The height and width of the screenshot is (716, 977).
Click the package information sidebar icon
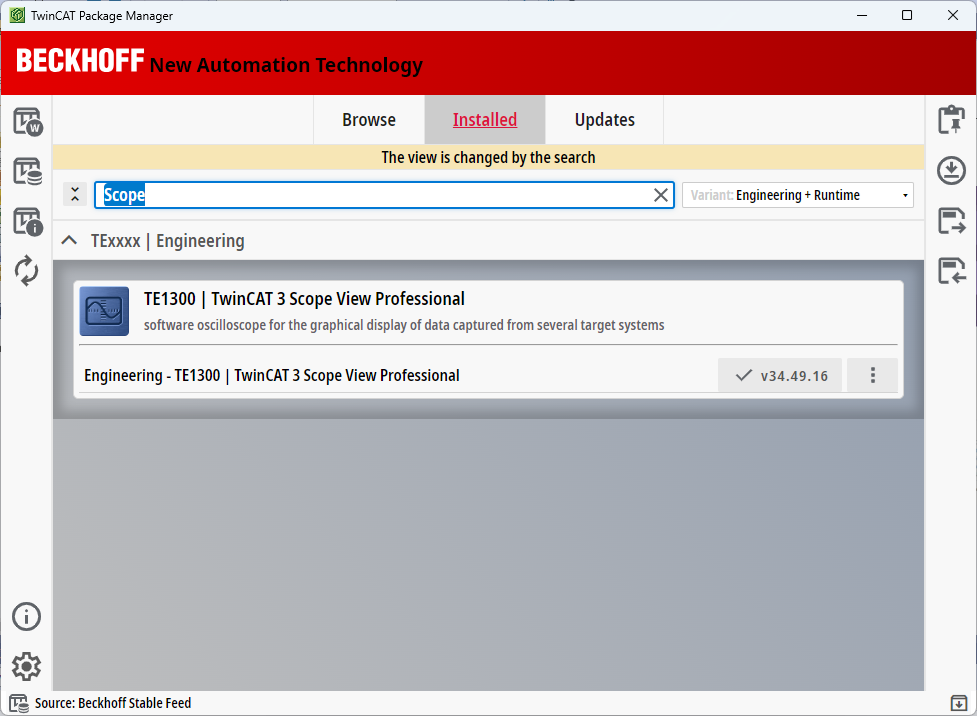tap(27, 221)
